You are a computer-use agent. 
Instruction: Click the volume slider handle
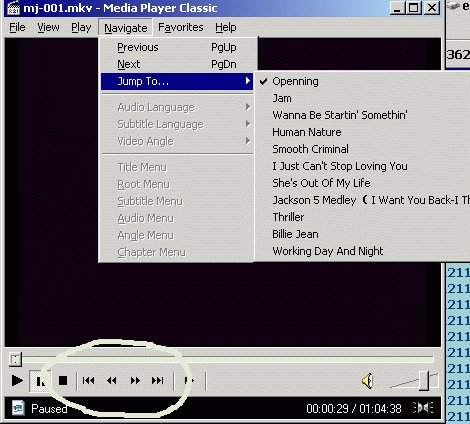point(424,380)
